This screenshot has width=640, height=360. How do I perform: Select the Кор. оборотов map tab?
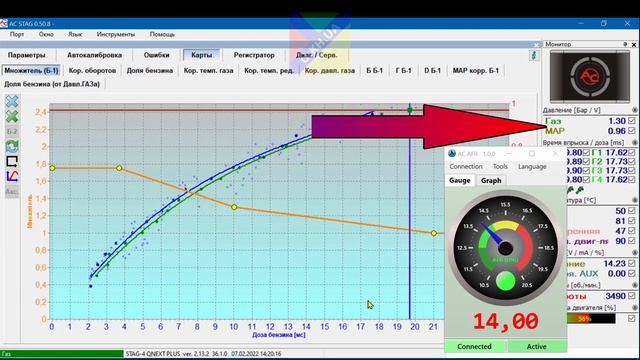point(92,71)
